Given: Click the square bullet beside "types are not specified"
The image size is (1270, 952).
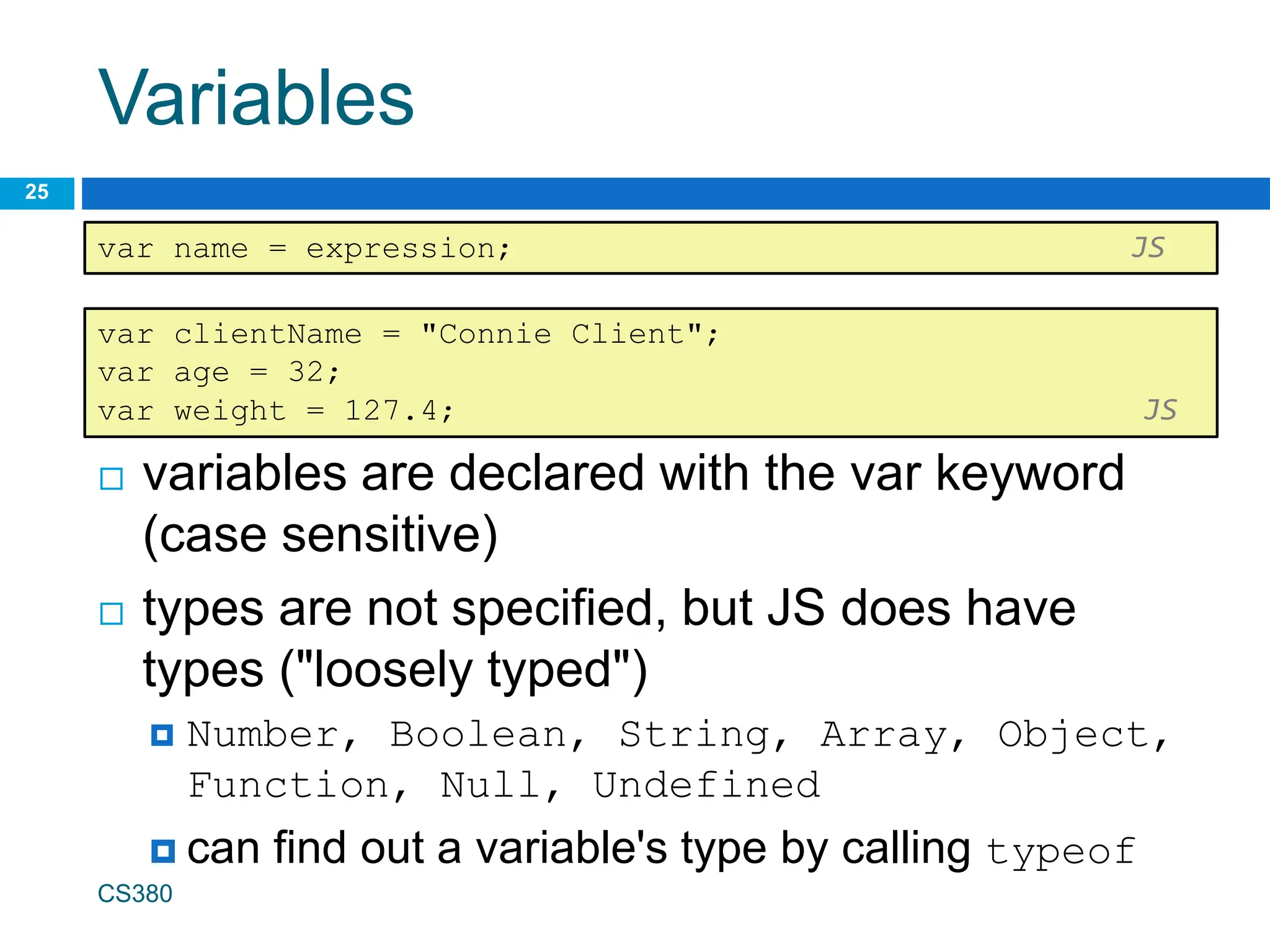Looking at the screenshot, I should pos(112,614).
